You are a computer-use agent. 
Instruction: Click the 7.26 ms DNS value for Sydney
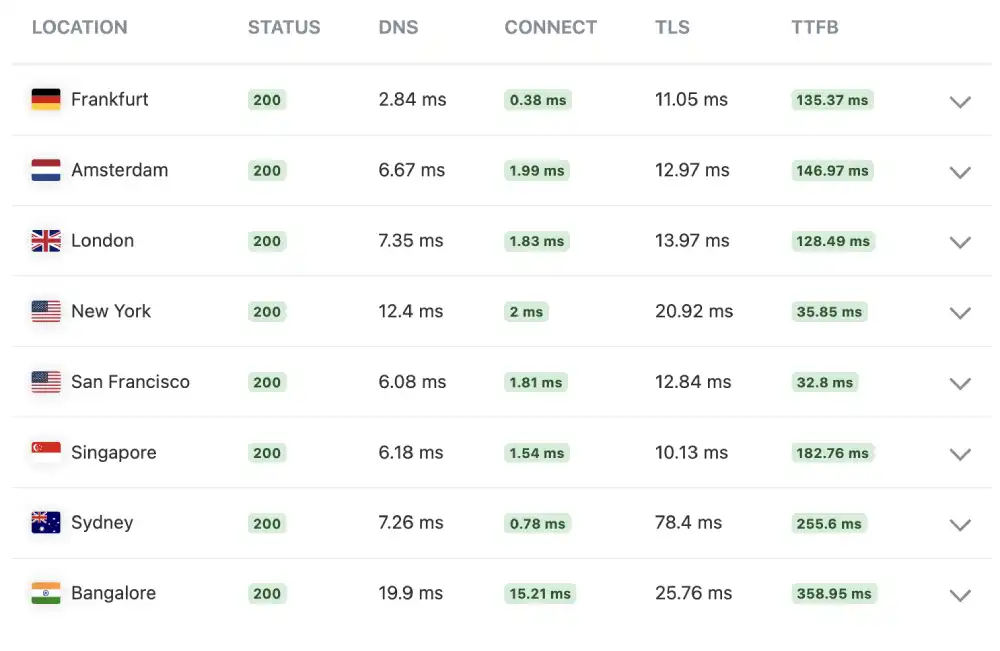tap(410, 523)
